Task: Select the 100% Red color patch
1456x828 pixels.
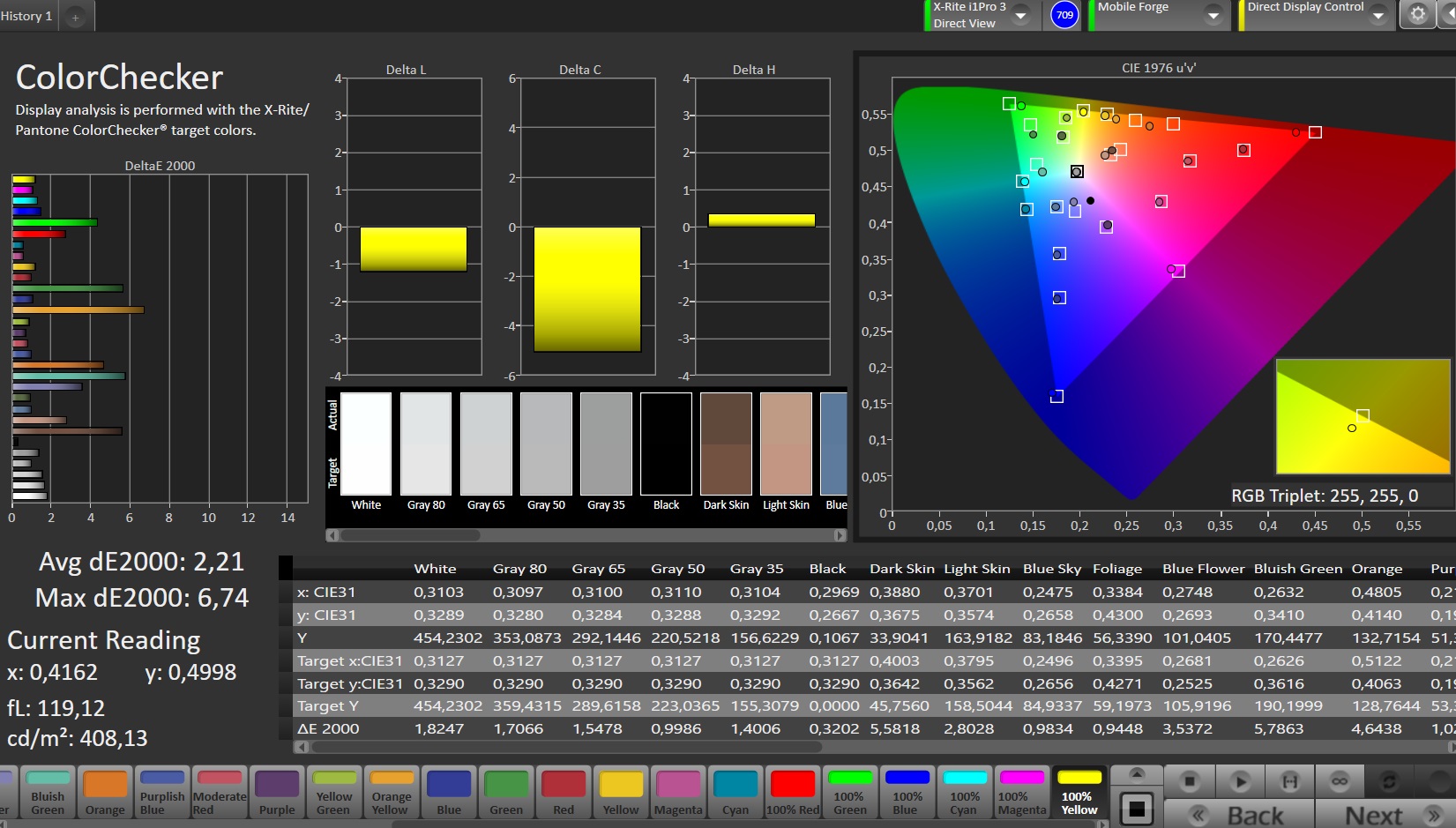Action: click(792, 792)
